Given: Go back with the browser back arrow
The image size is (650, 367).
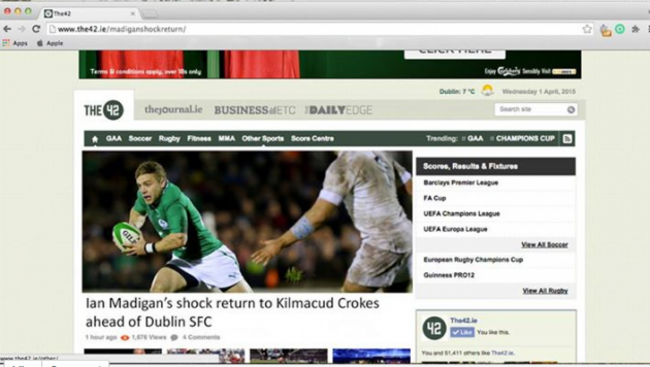Looking at the screenshot, I should pos(7,29).
